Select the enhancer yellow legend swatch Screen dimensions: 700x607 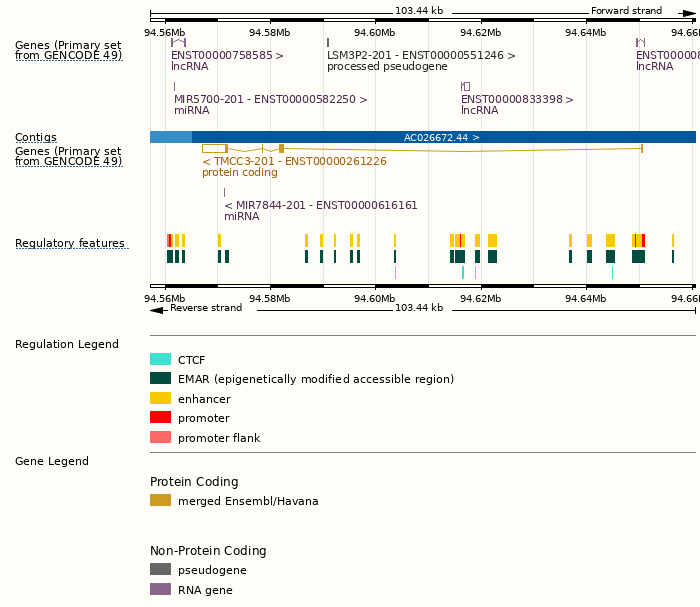point(160,399)
